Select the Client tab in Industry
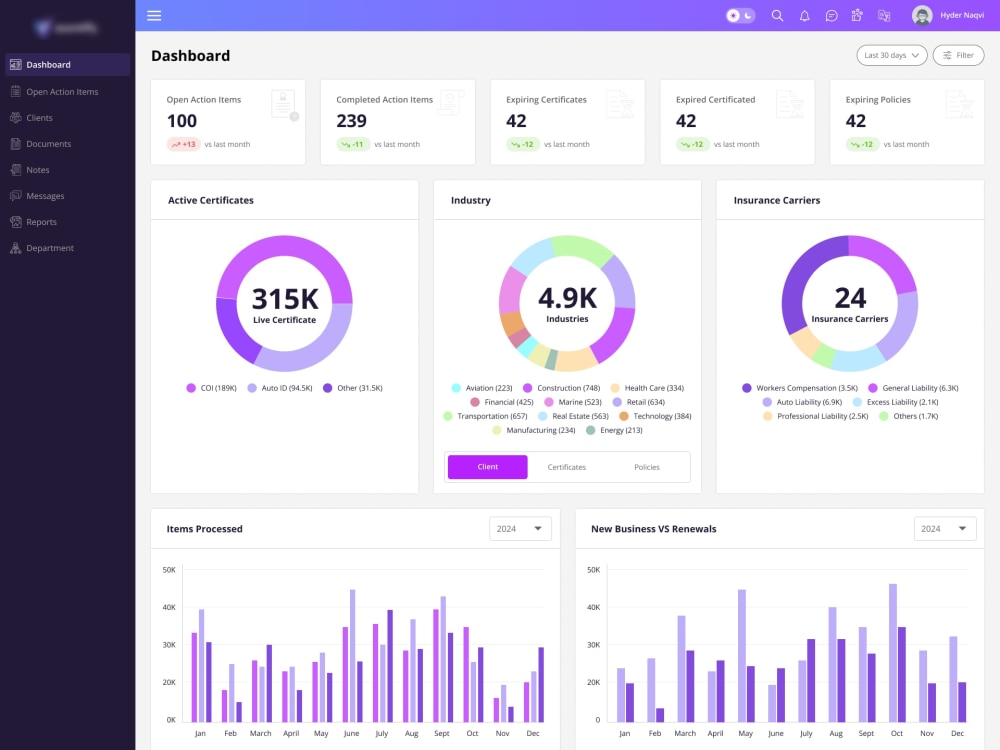This screenshot has height=750, width=1000. (x=487, y=467)
